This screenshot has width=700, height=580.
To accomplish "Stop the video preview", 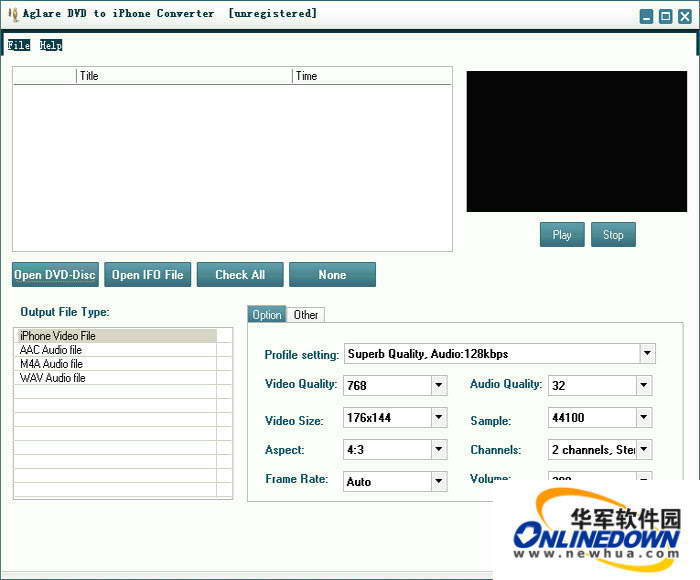I will click(613, 234).
